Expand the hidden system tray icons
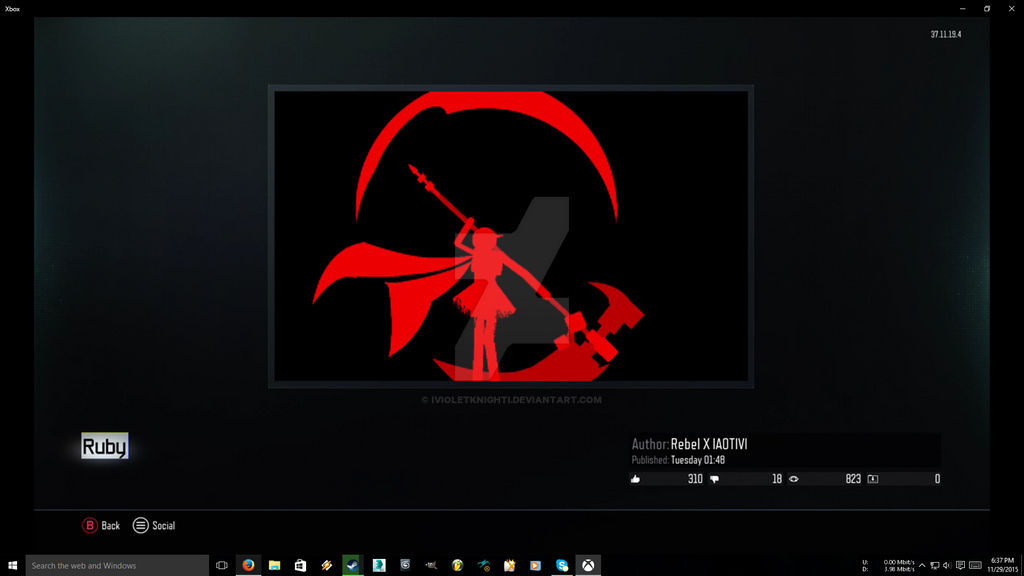1024x576 pixels. (x=922, y=566)
